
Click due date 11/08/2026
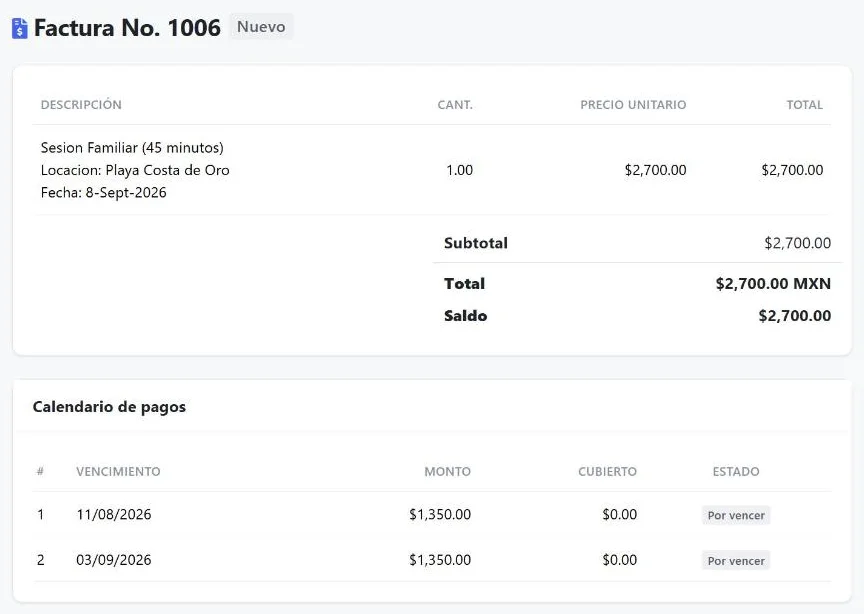click(114, 515)
